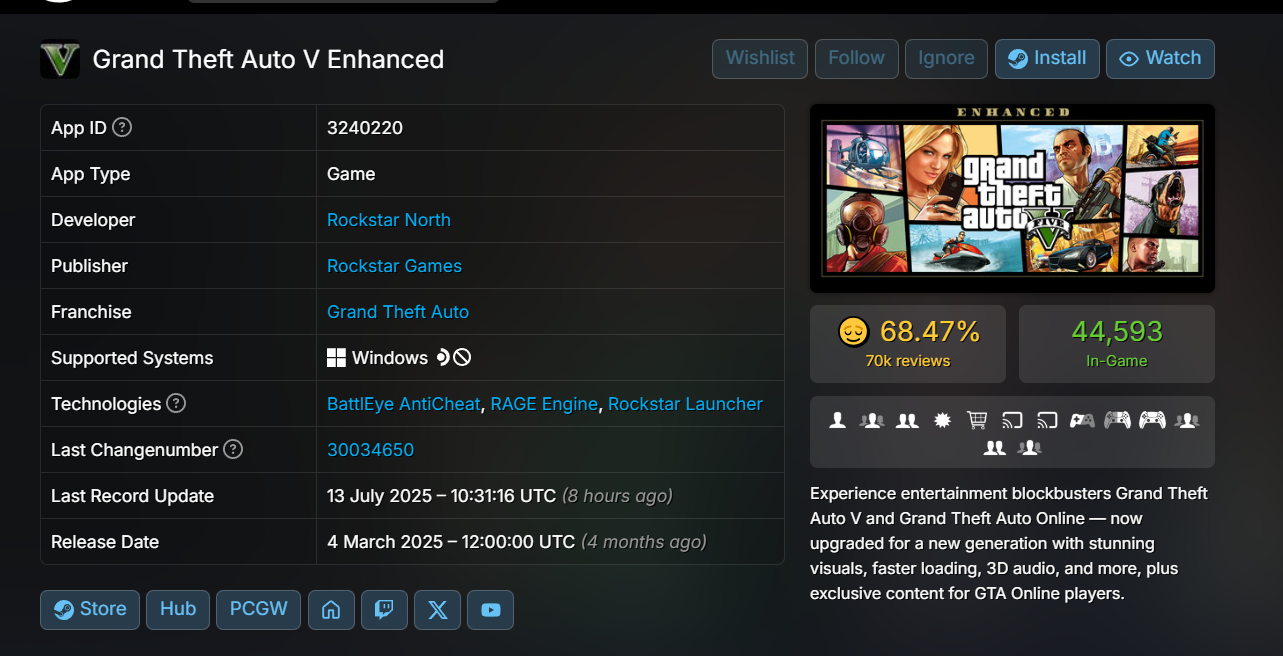Click the GTA V app icon

tap(60, 59)
